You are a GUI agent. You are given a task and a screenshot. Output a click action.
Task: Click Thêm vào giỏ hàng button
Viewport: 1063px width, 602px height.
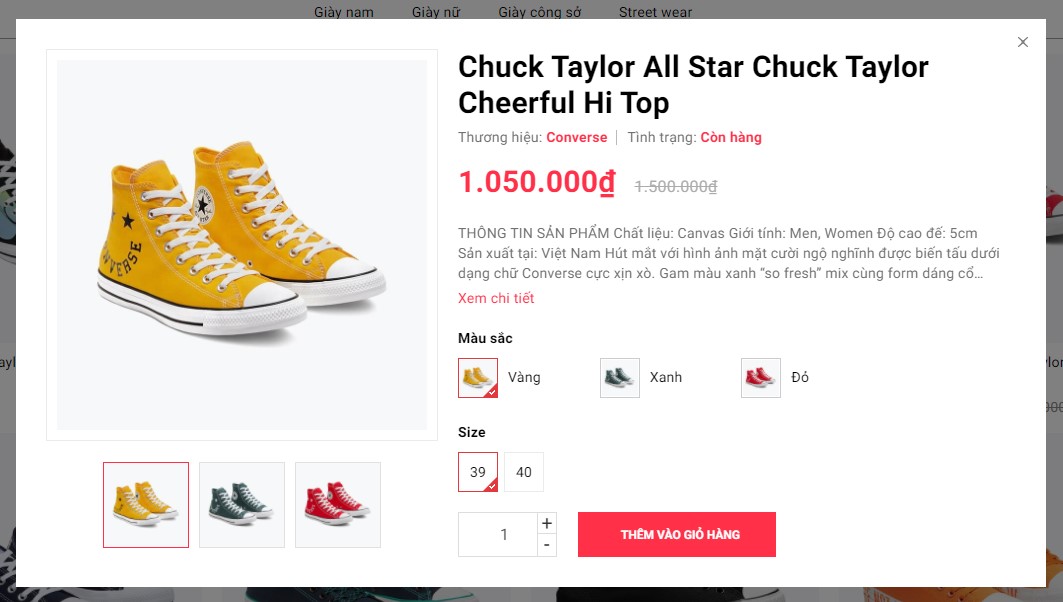coord(677,535)
